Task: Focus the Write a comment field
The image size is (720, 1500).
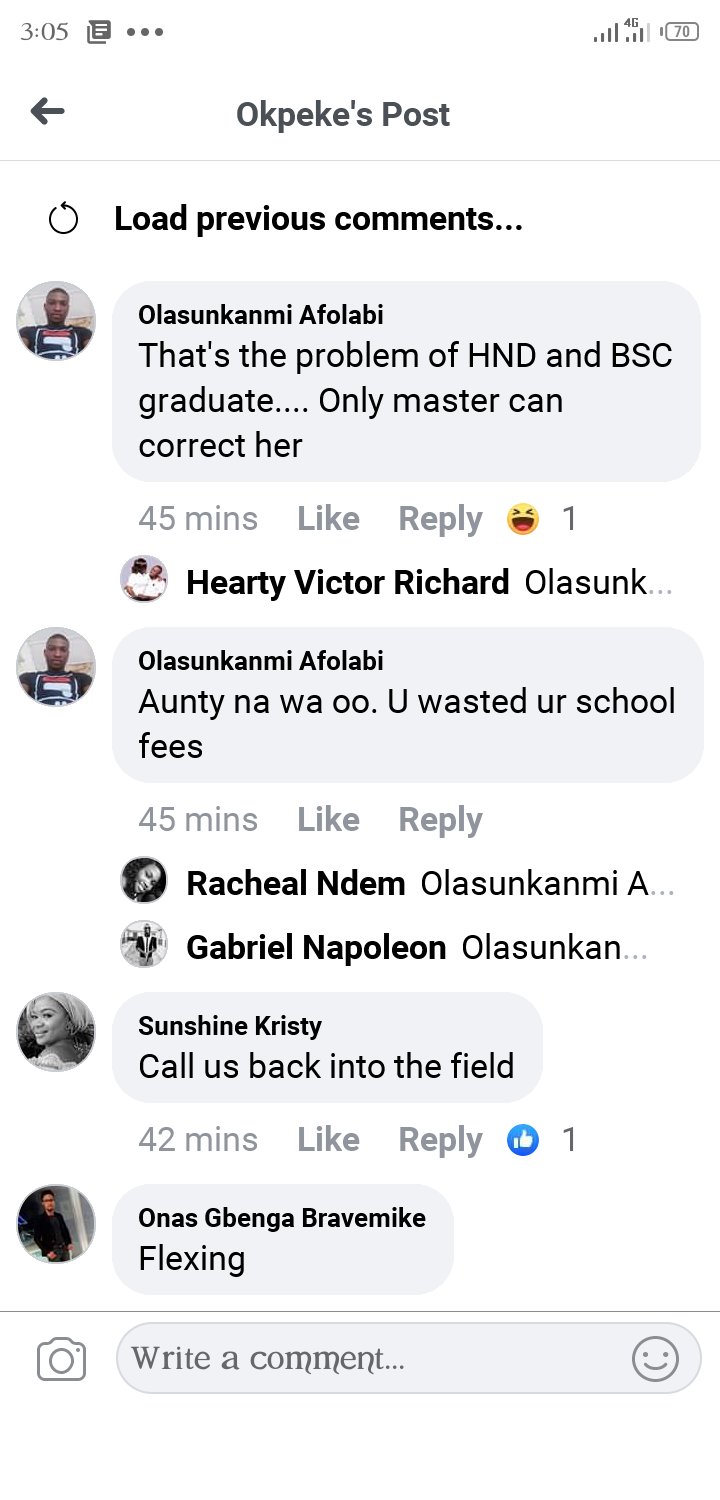Action: click(370, 1358)
